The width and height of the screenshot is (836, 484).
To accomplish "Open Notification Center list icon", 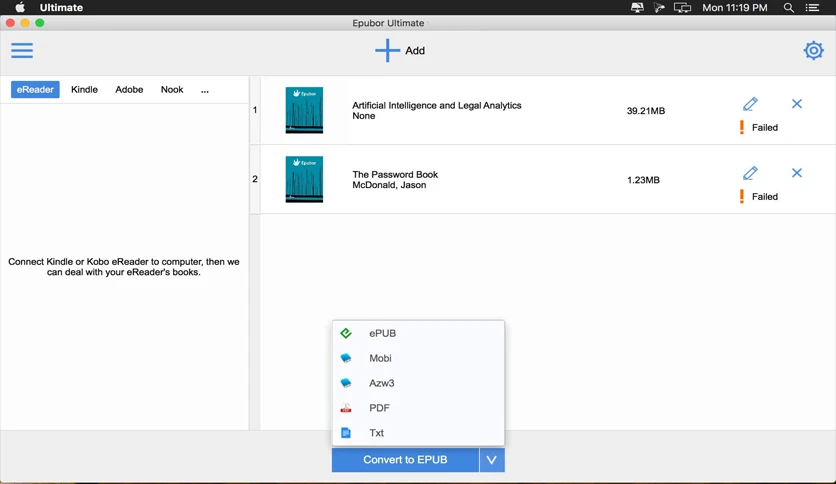I will click(812, 7).
